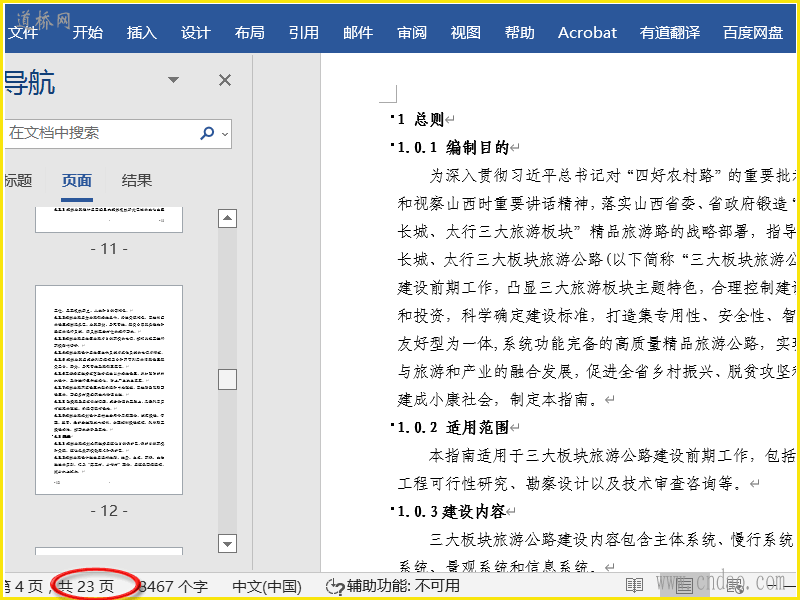Click the line '建成小康社会，制定本指南。'
Image resolution: width=800 pixels, height=600 pixels.
[500, 399]
